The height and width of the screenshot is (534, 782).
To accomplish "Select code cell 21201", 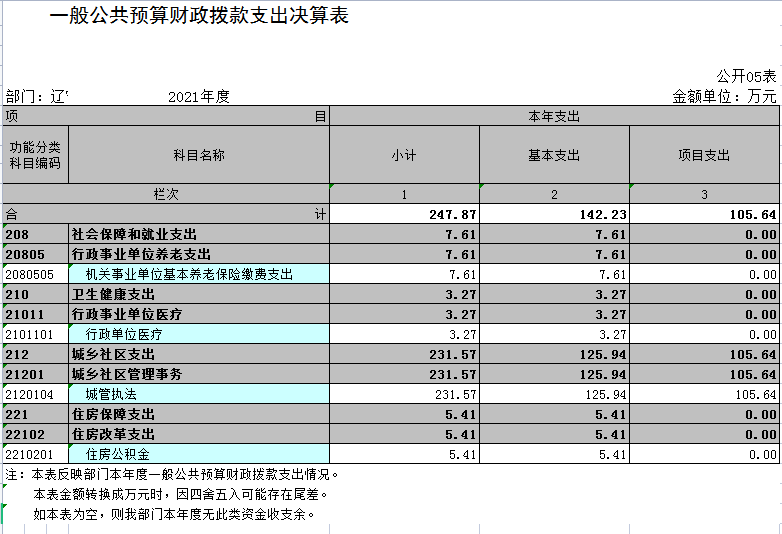I will 35,374.
